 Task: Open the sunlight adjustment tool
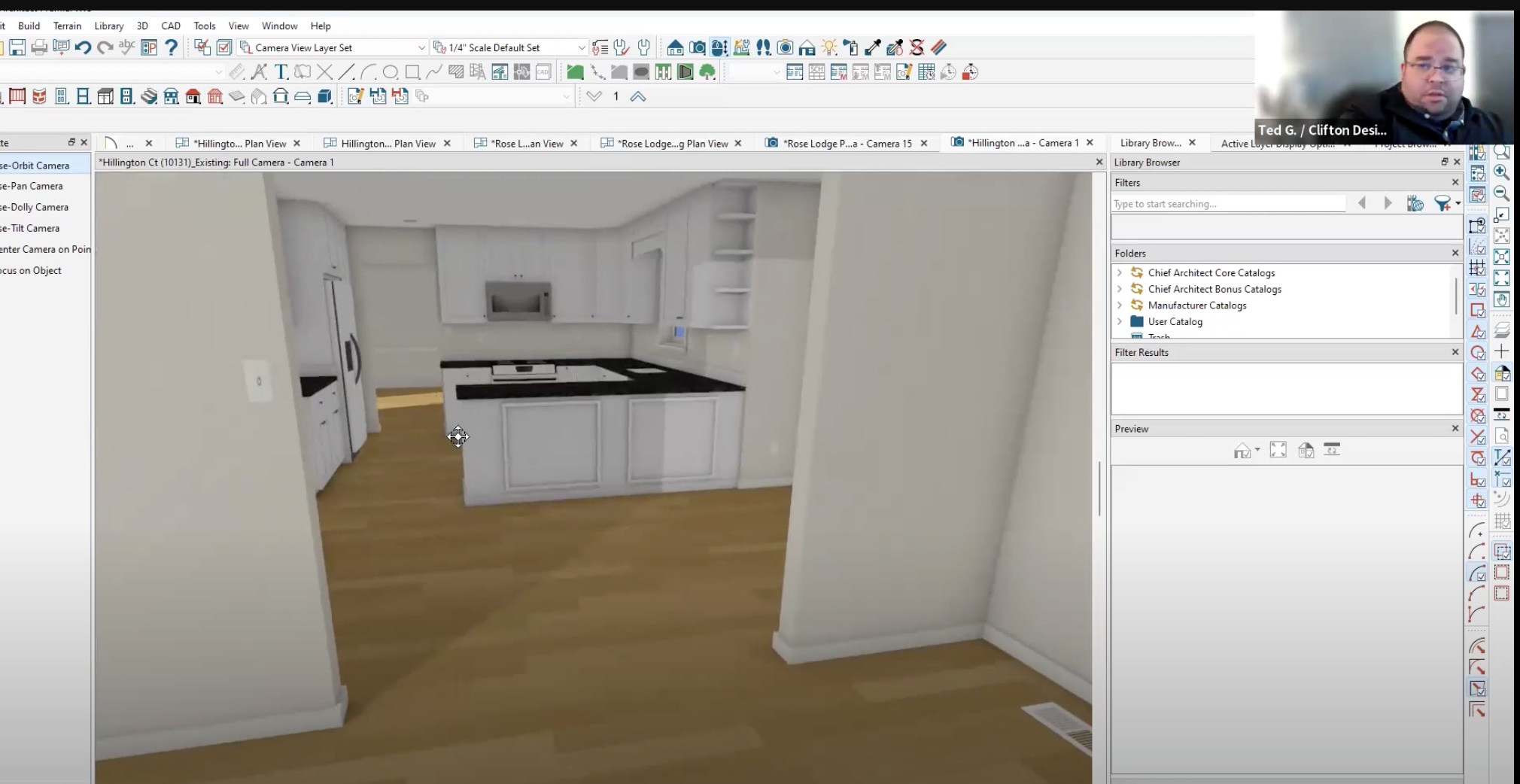(828, 47)
